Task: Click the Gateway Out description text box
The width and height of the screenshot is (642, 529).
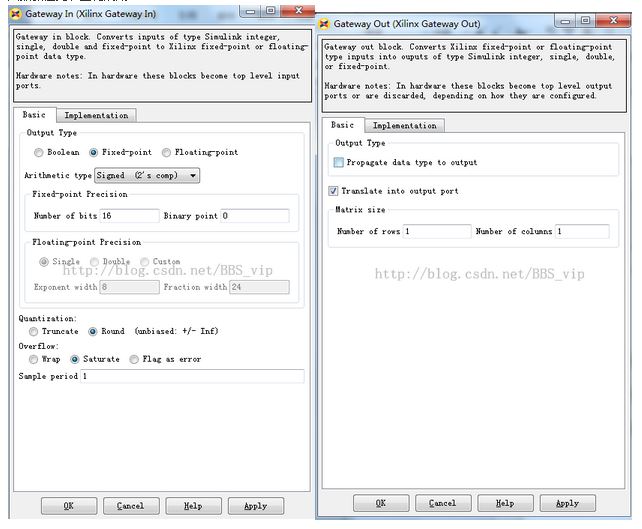Action: point(474,76)
